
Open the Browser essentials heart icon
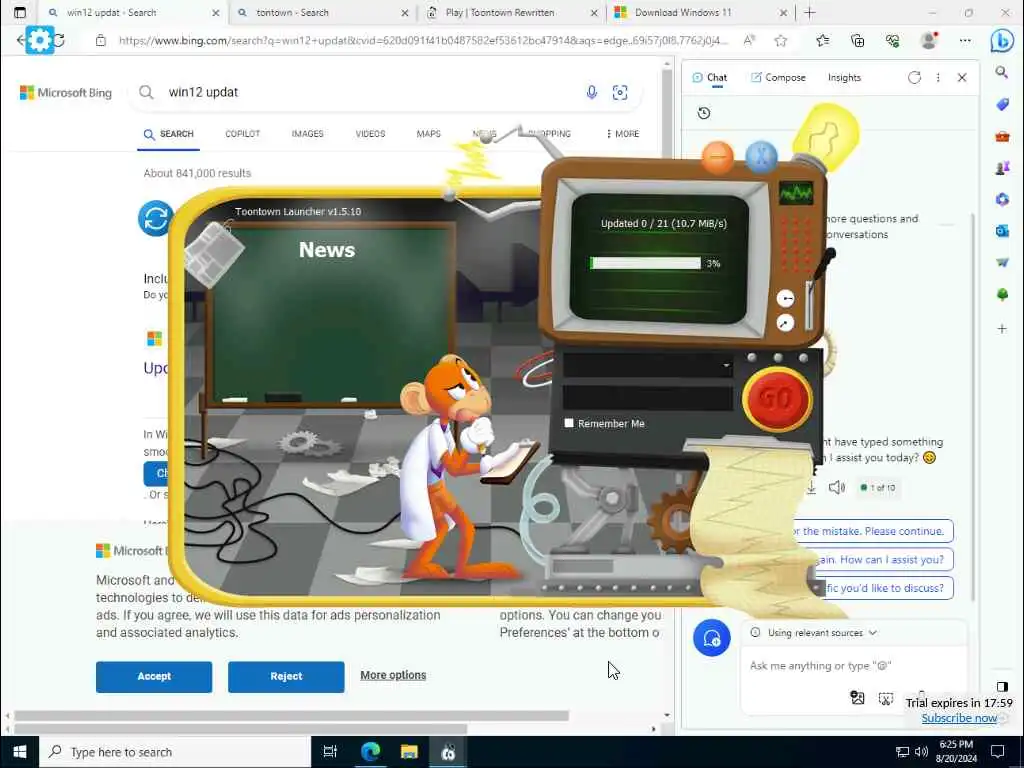(x=892, y=40)
